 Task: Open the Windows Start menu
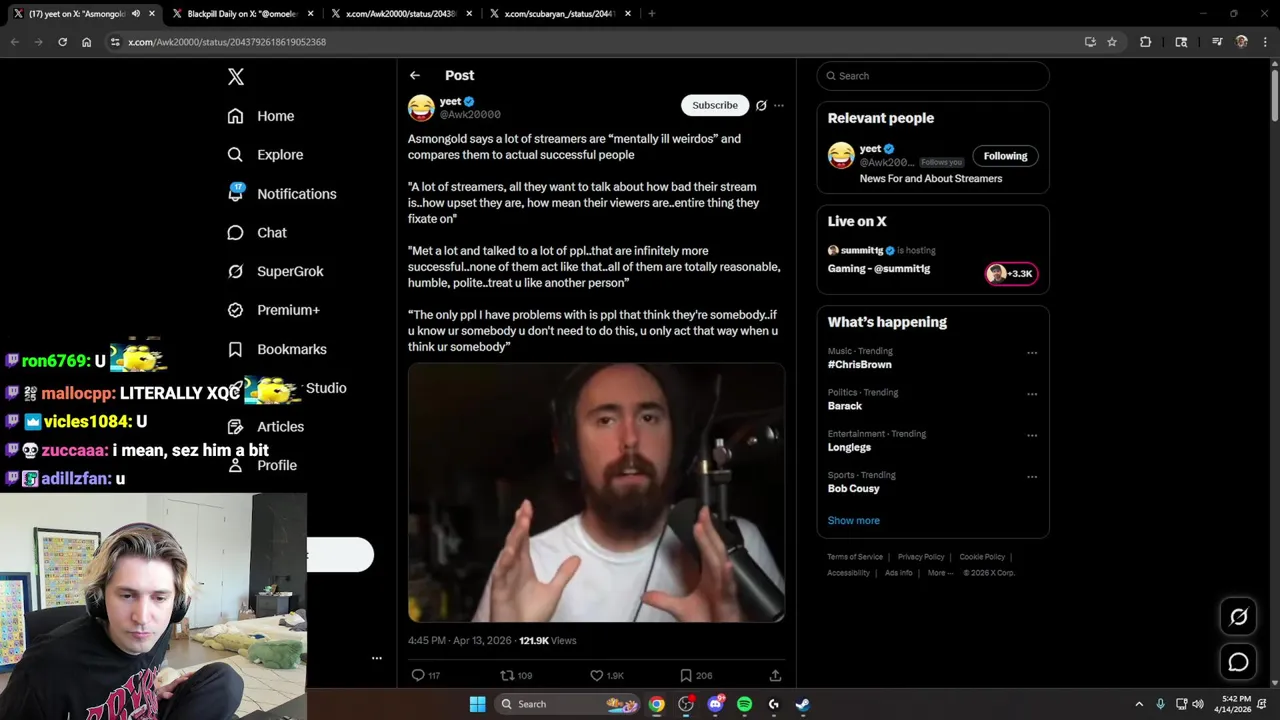[x=478, y=704]
